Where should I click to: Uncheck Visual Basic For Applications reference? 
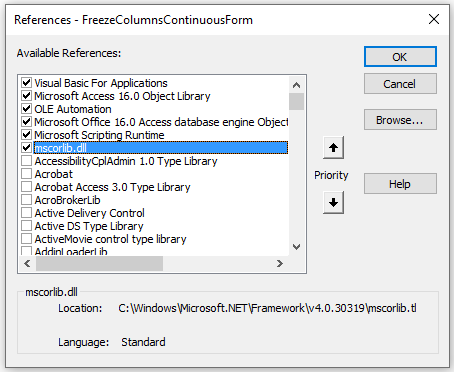[26, 82]
